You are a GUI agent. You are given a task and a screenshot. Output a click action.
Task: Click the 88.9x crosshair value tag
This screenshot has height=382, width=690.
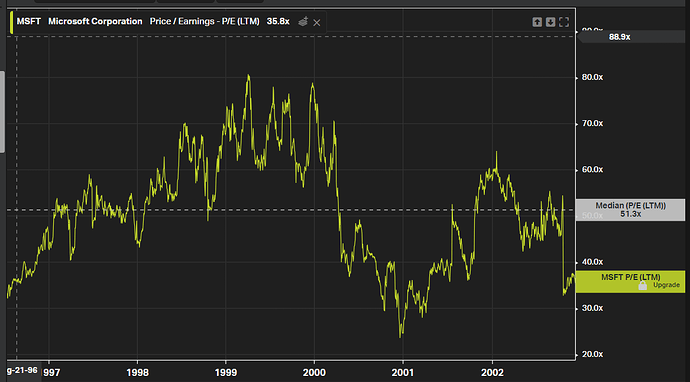[630, 37]
